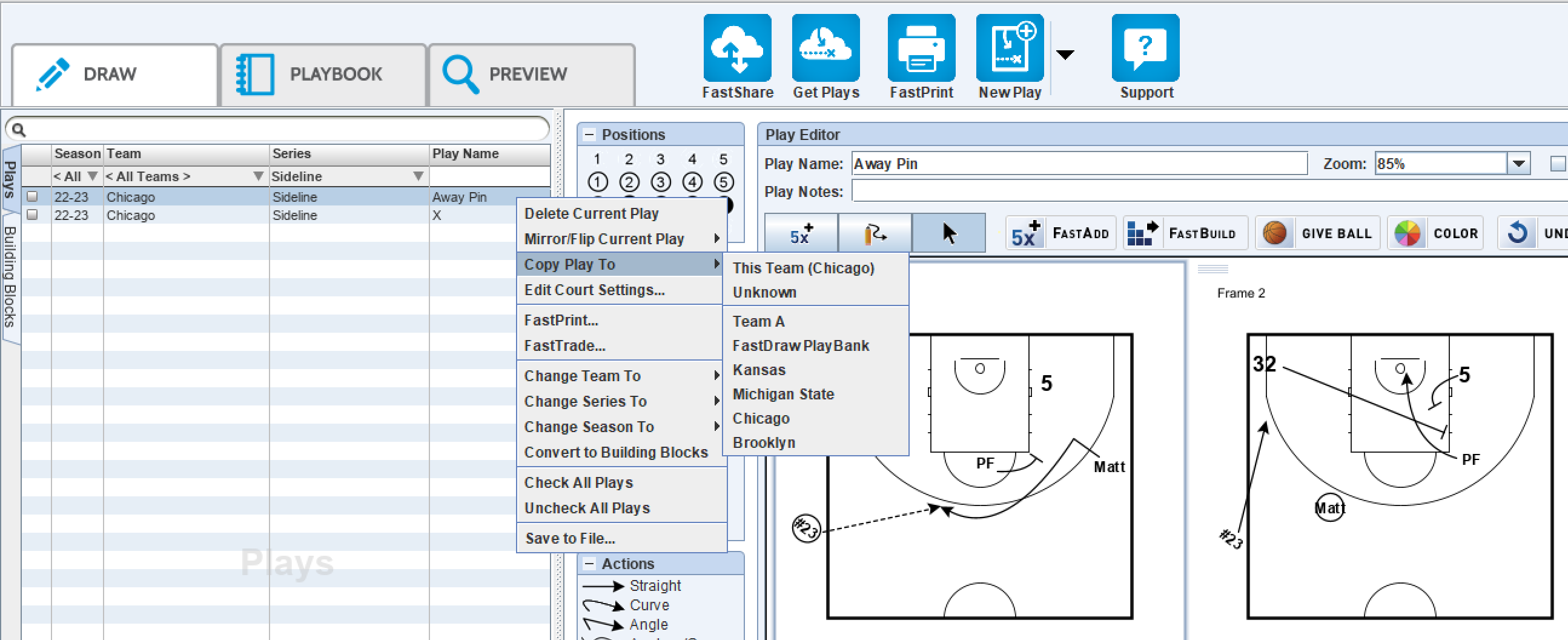The image size is (1568, 640).
Task: Click the circled position 5 marker
Action: [x=723, y=182]
